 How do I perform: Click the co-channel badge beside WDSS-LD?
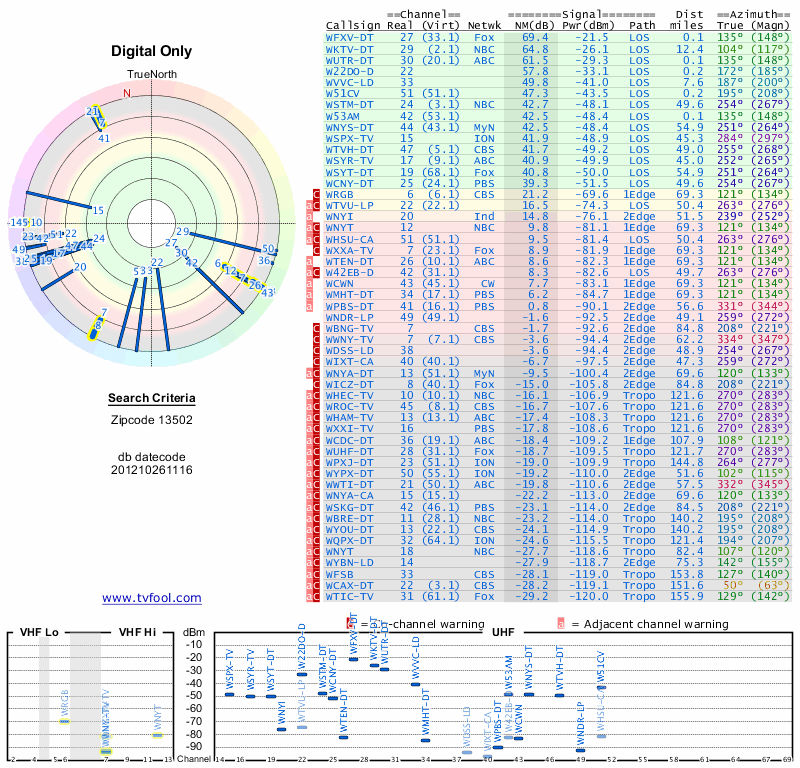[316, 351]
